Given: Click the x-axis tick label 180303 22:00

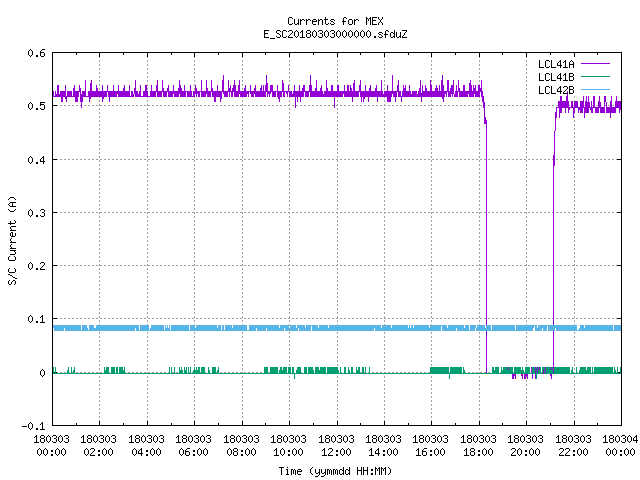Looking at the screenshot, I should 573,446.
